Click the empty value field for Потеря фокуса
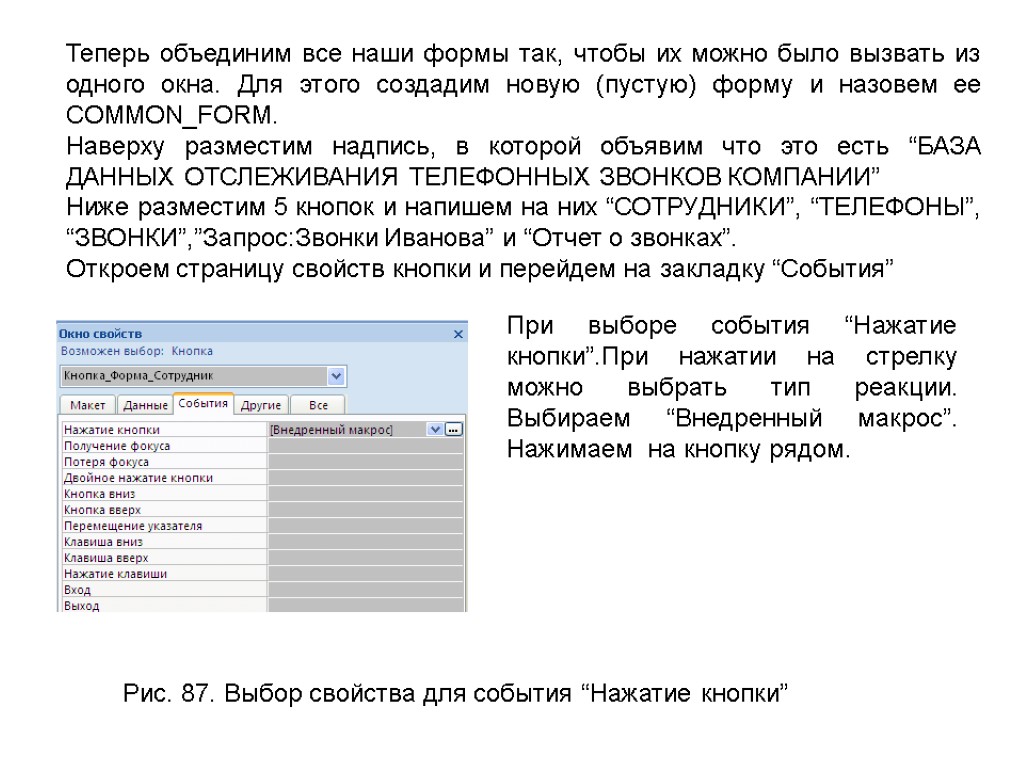 (366, 462)
